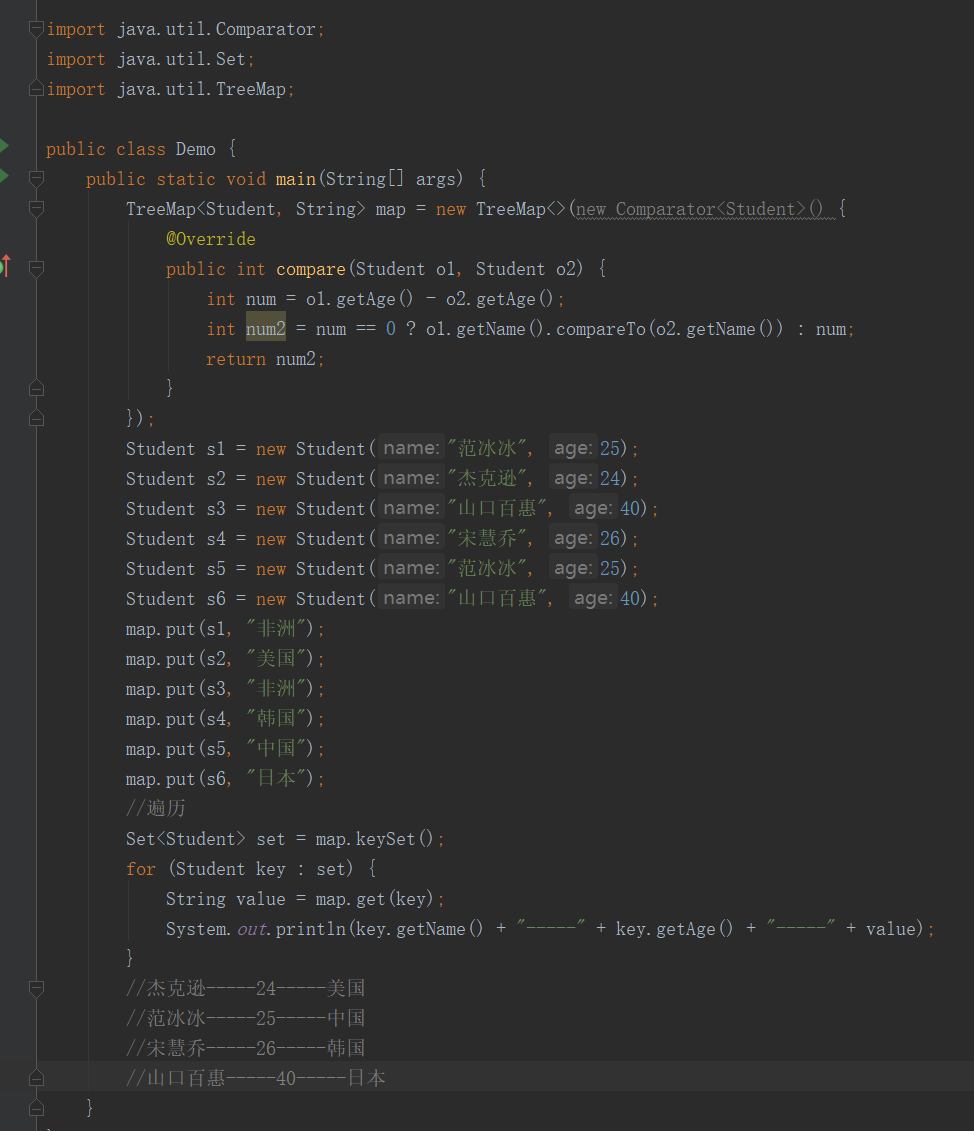Collapse the compare method fold marker
This screenshot has height=1131, width=974.
[36, 268]
